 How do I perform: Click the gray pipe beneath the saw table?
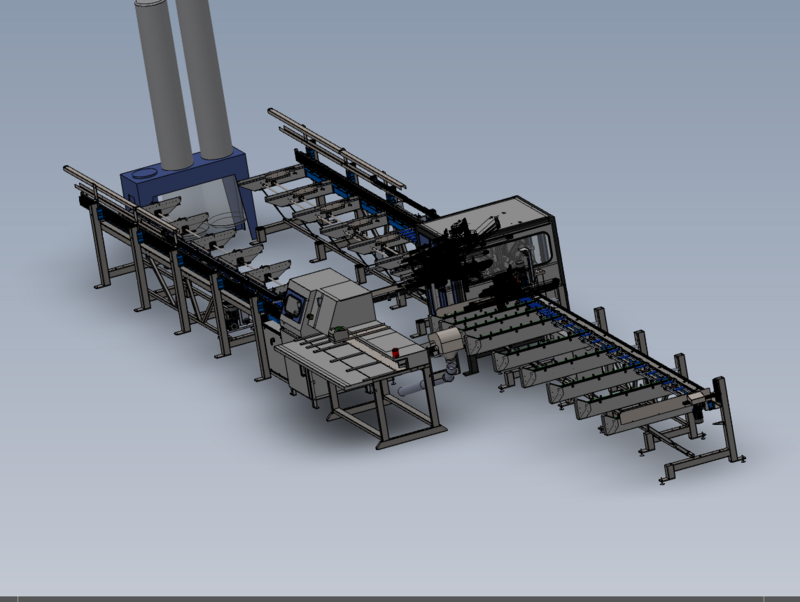pos(409,390)
